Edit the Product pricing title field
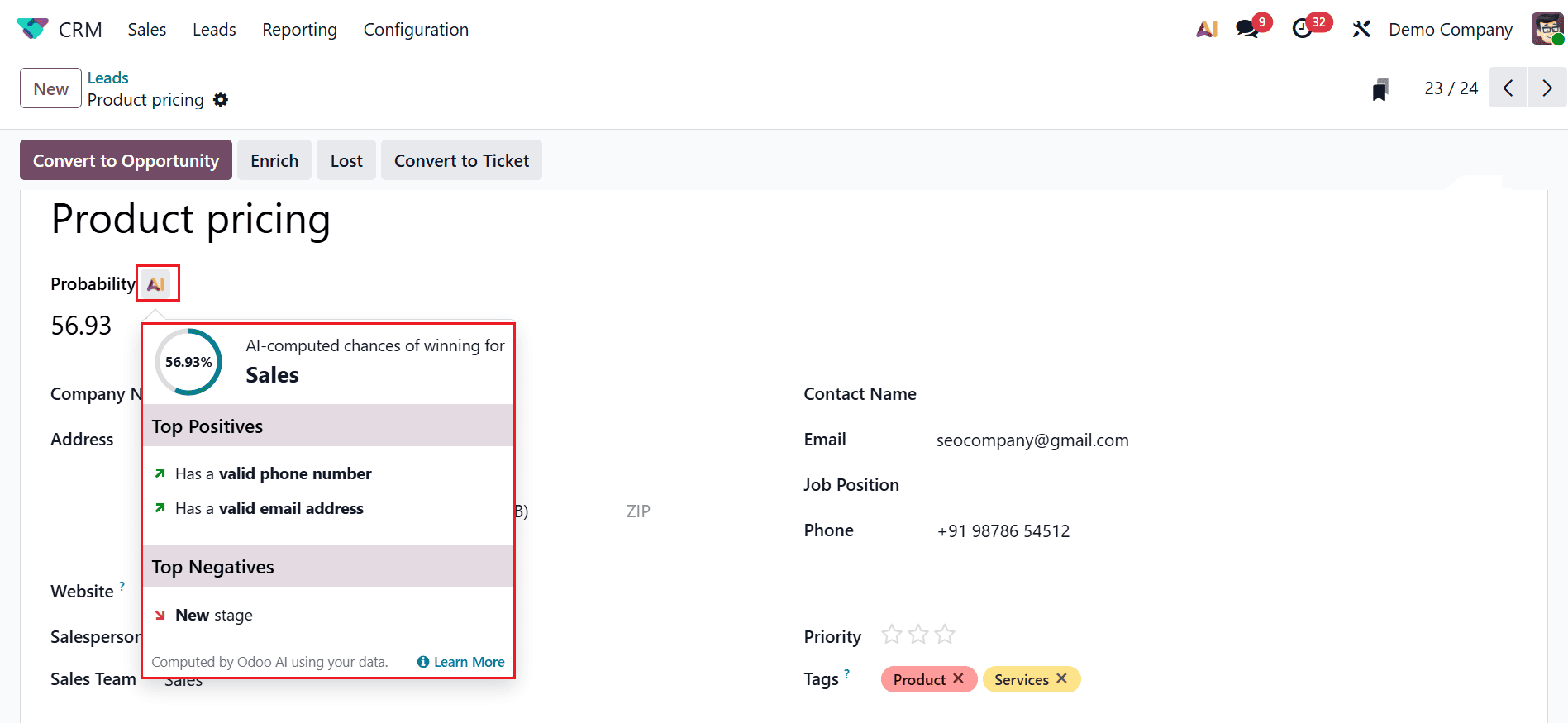 tap(191, 220)
